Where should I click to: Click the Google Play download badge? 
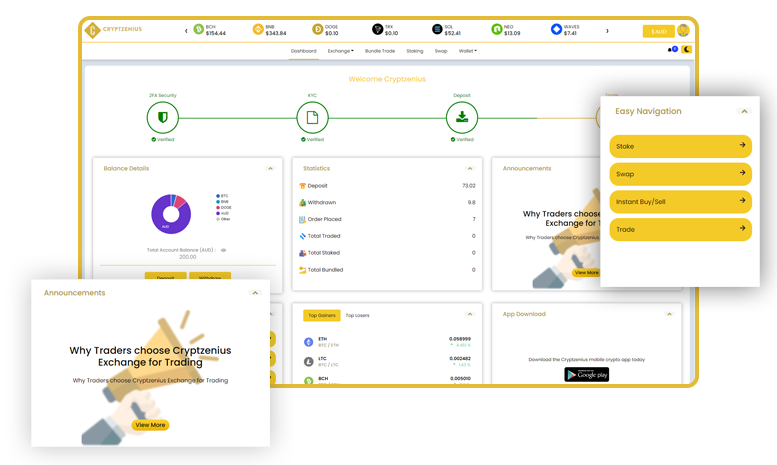tap(586, 375)
